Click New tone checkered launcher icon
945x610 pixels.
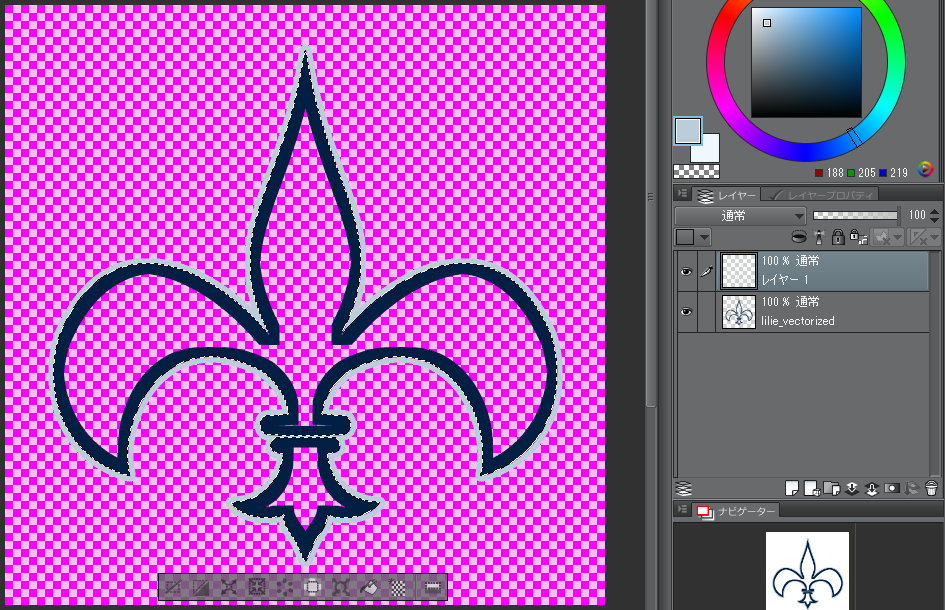coord(398,587)
